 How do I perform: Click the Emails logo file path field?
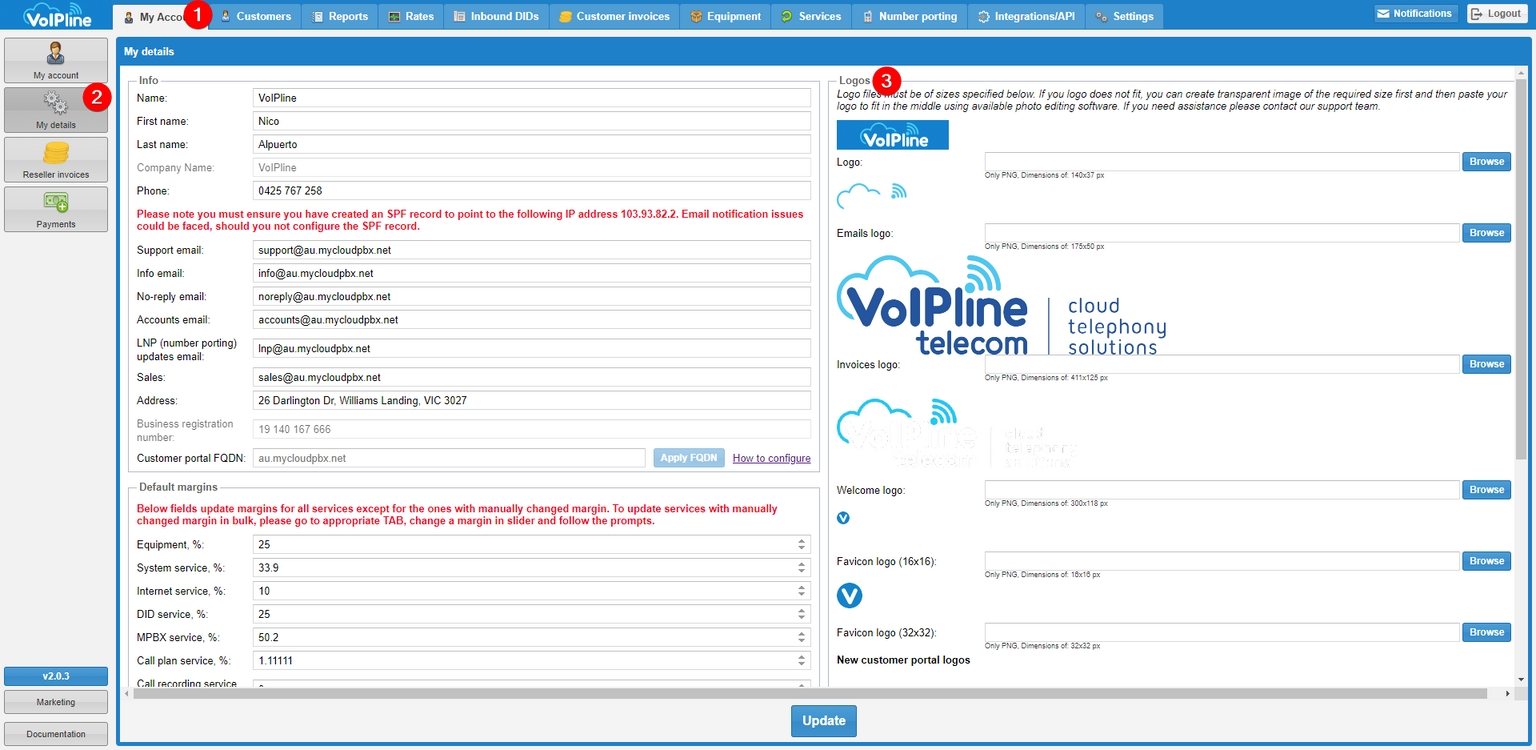1222,233
